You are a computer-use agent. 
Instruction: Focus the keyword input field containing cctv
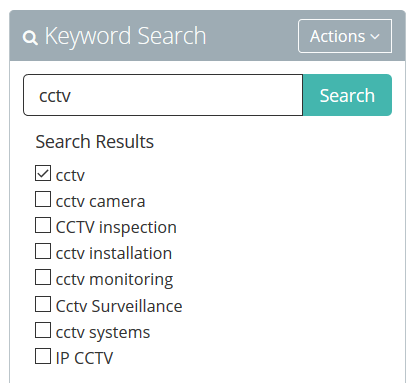[x=163, y=95]
